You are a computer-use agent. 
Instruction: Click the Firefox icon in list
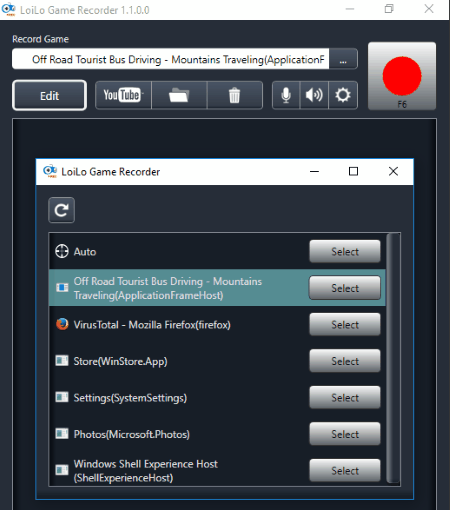coord(62,324)
